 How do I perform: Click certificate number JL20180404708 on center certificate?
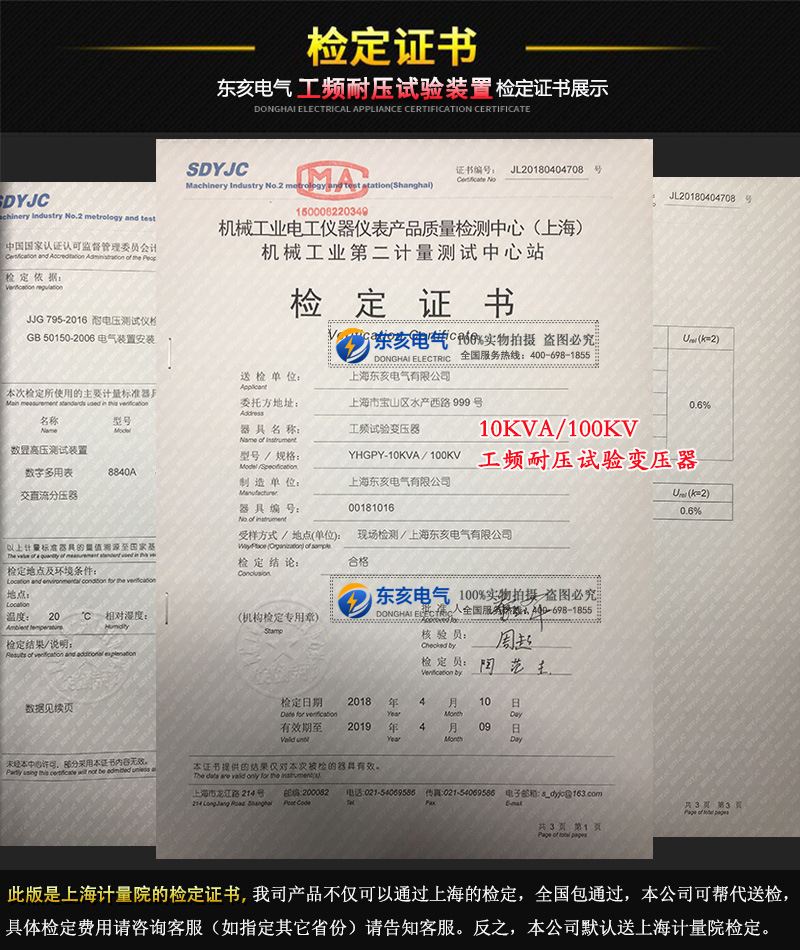pos(547,170)
